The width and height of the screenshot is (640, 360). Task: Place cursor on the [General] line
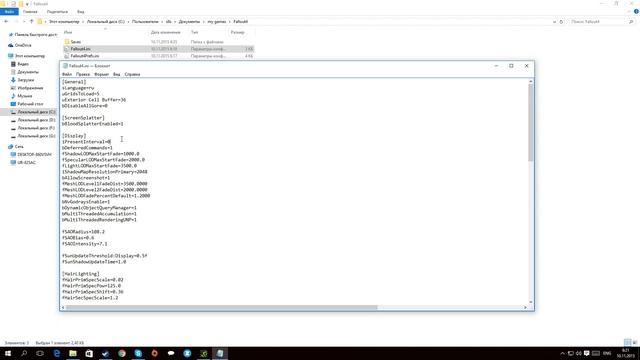point(74,82)
